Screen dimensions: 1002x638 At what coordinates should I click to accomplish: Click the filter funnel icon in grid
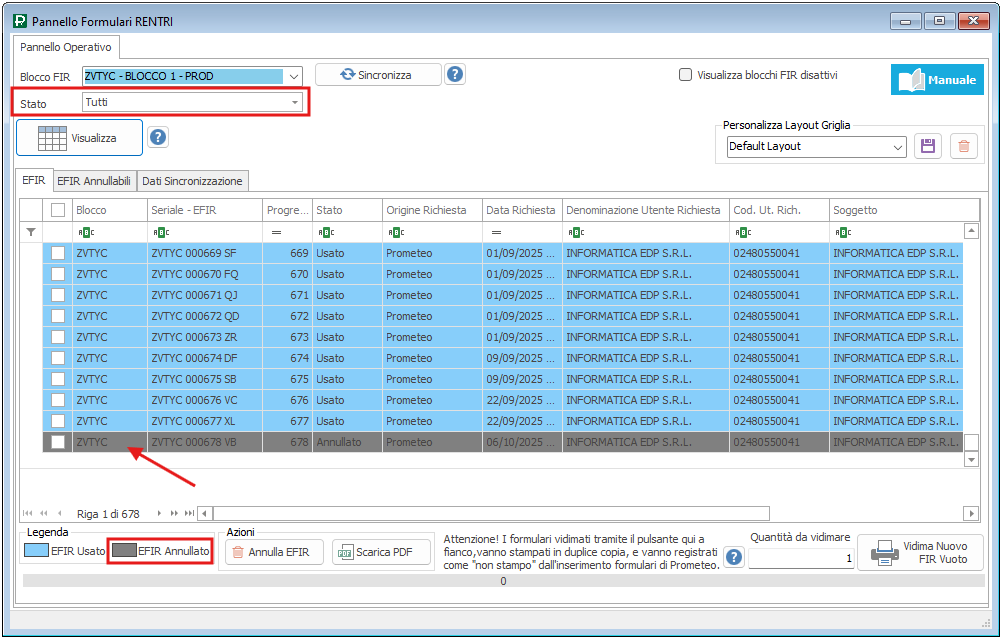pos(30,232)
